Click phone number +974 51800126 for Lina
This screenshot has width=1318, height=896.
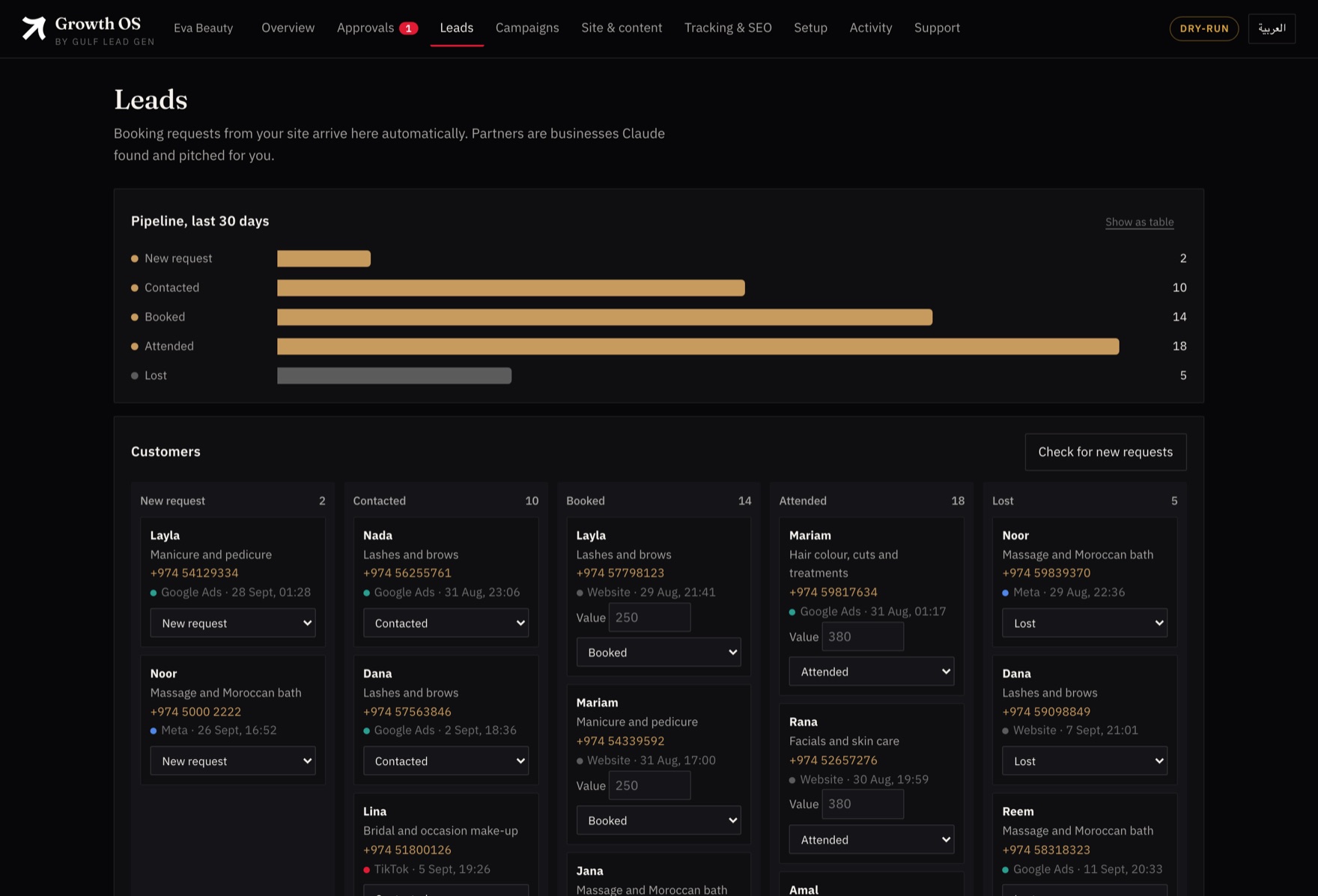coord(407,850)
